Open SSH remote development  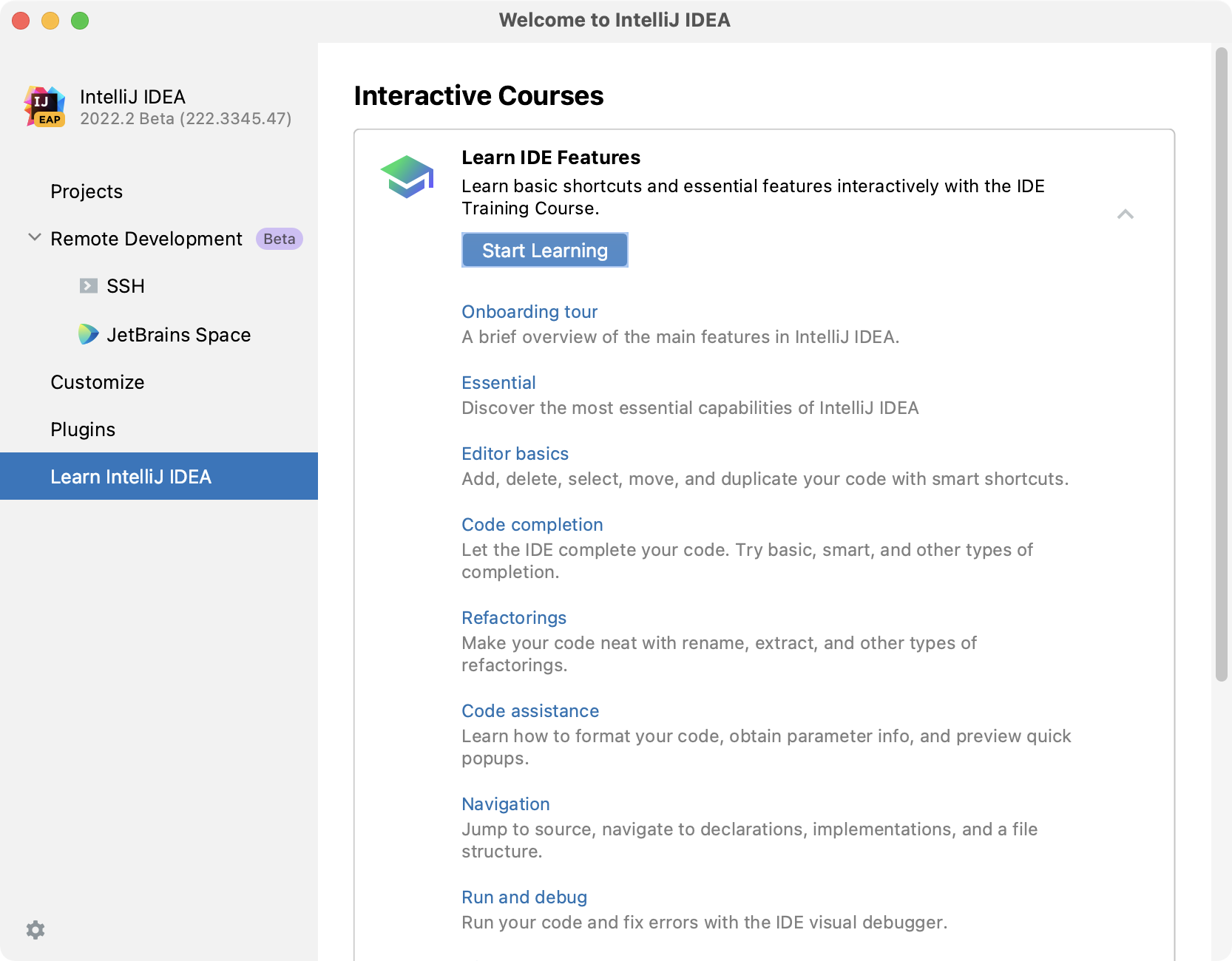(159, 286)
